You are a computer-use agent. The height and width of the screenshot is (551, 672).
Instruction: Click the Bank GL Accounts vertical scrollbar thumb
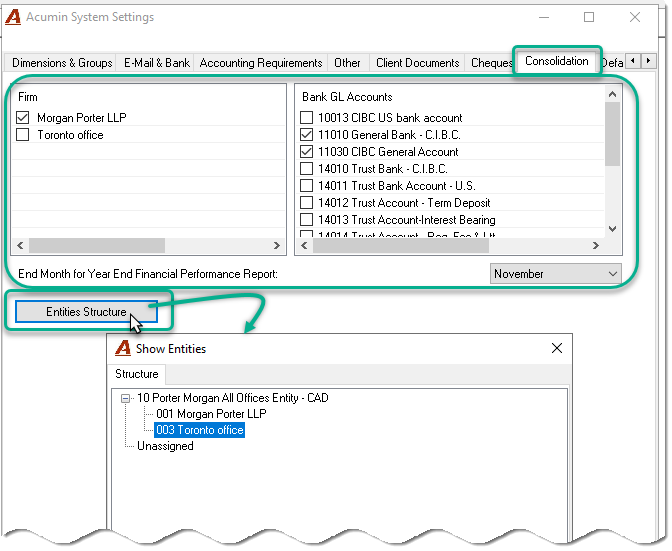[612, 134]
